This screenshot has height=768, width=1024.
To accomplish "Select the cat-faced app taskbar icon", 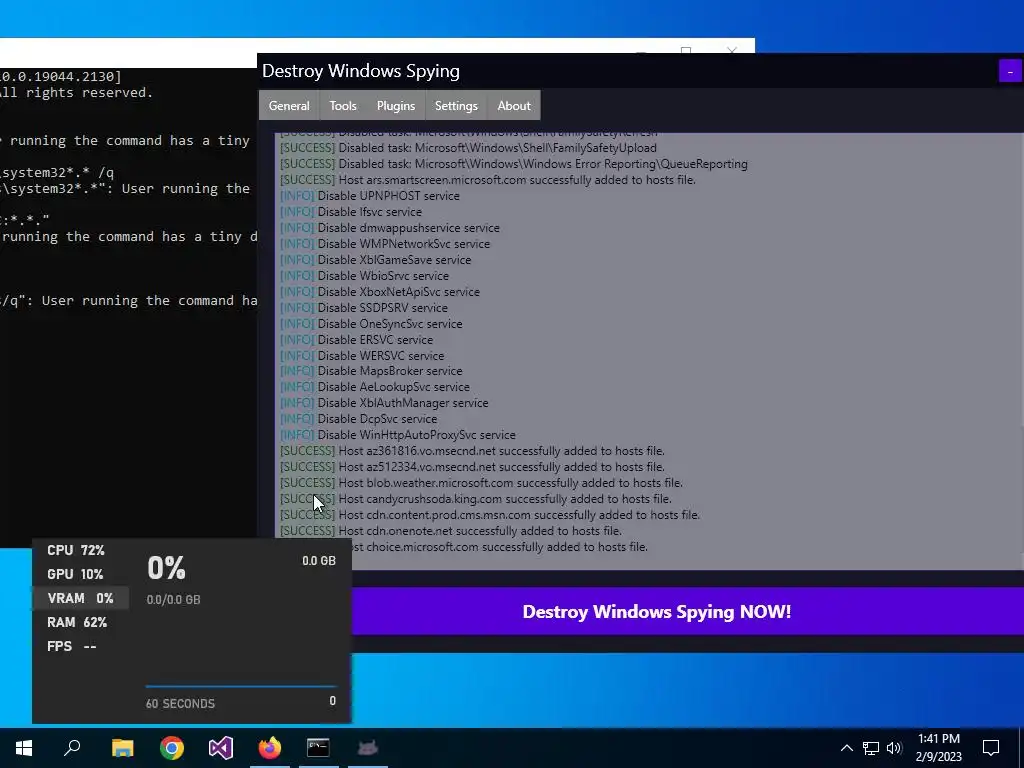I will 368,748.
